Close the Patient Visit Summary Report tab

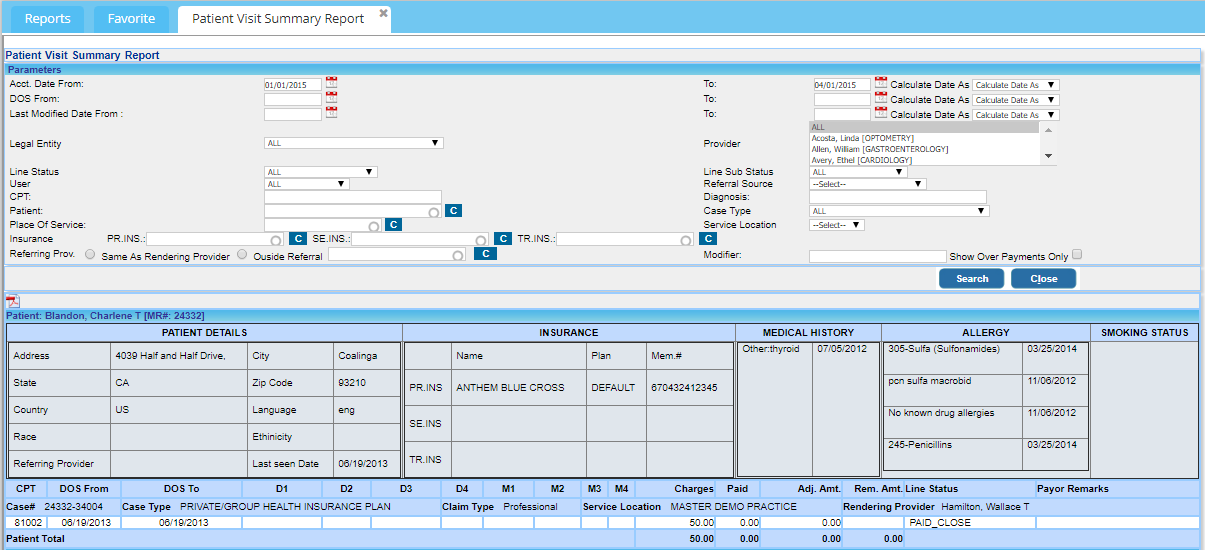click(x=383, y=13)
